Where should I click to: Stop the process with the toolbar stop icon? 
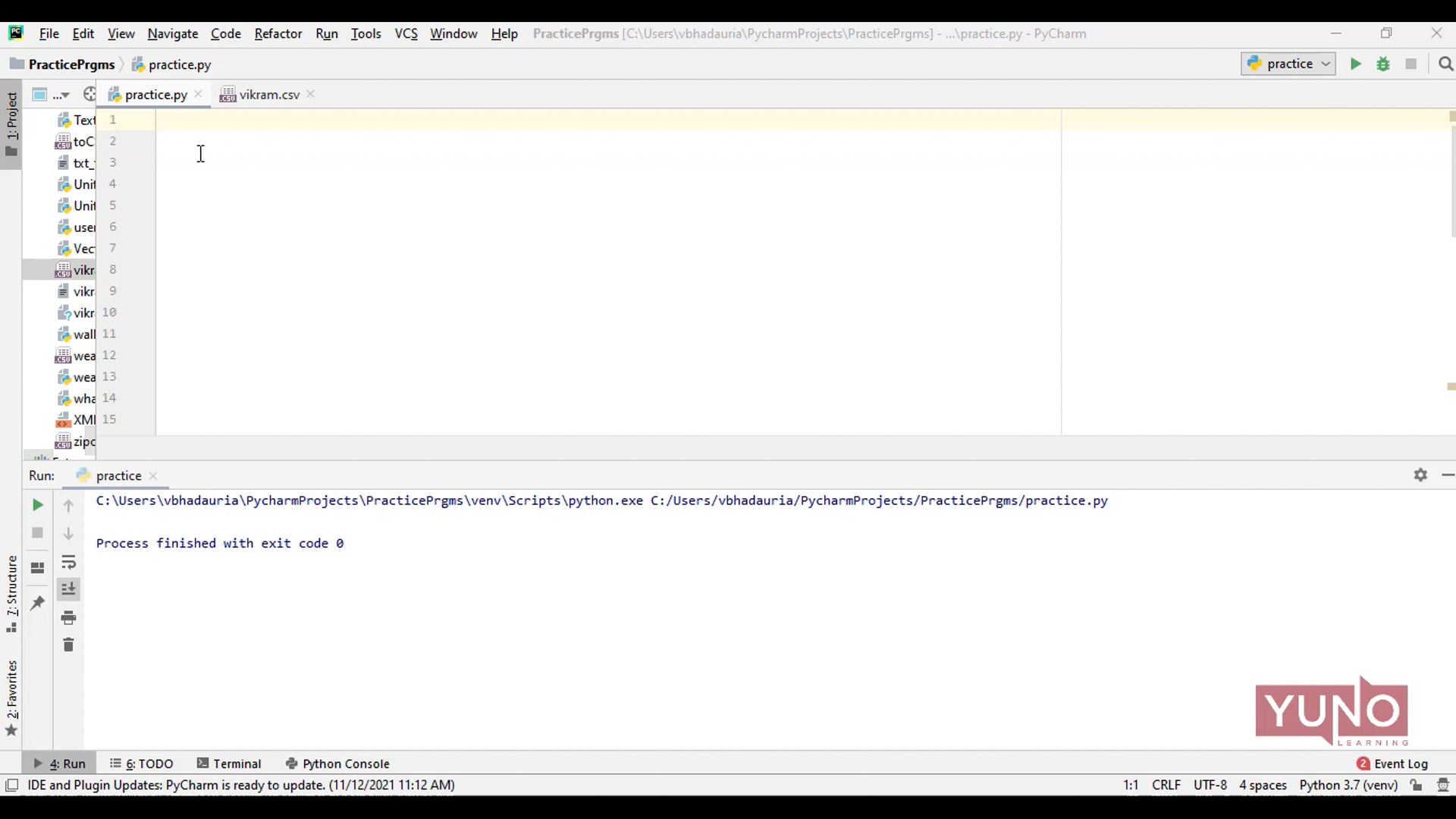(1411, 64)
